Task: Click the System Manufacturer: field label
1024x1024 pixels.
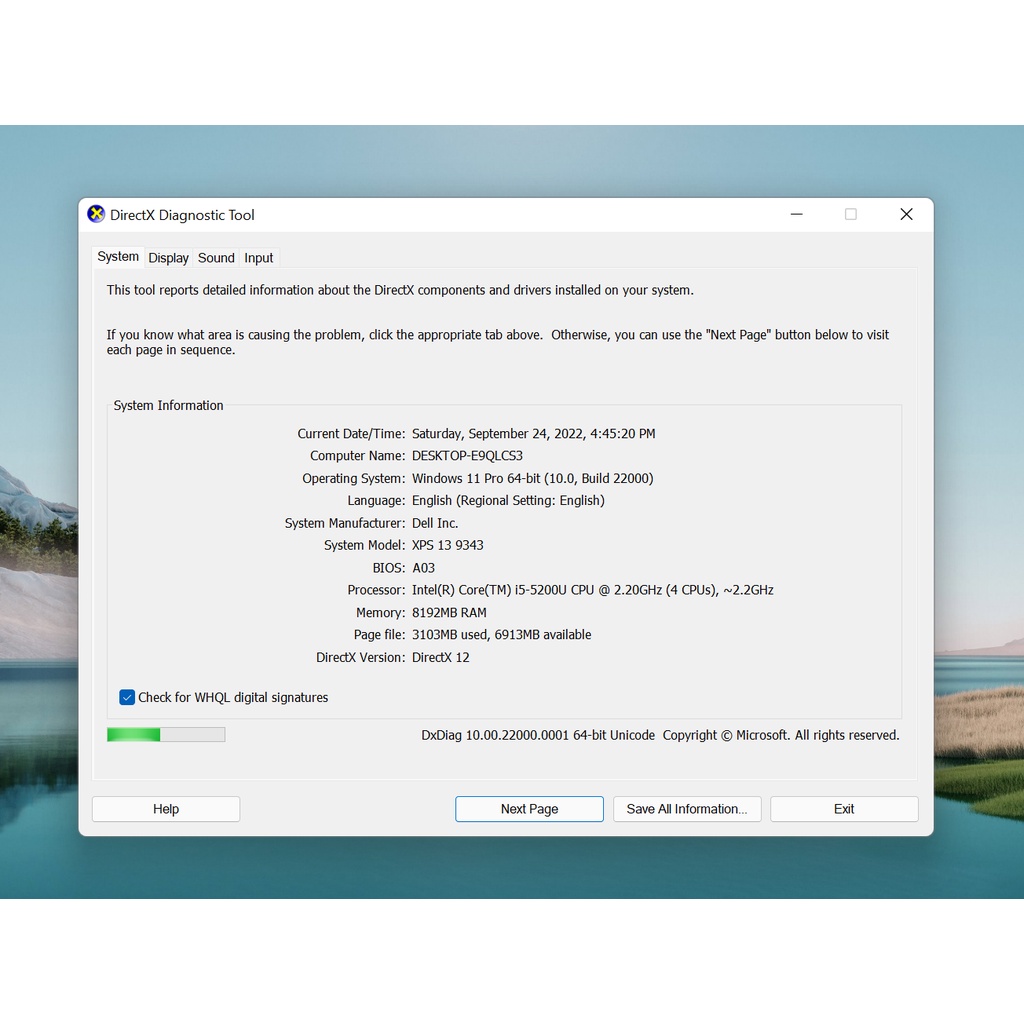Action: tap(345, 523)
